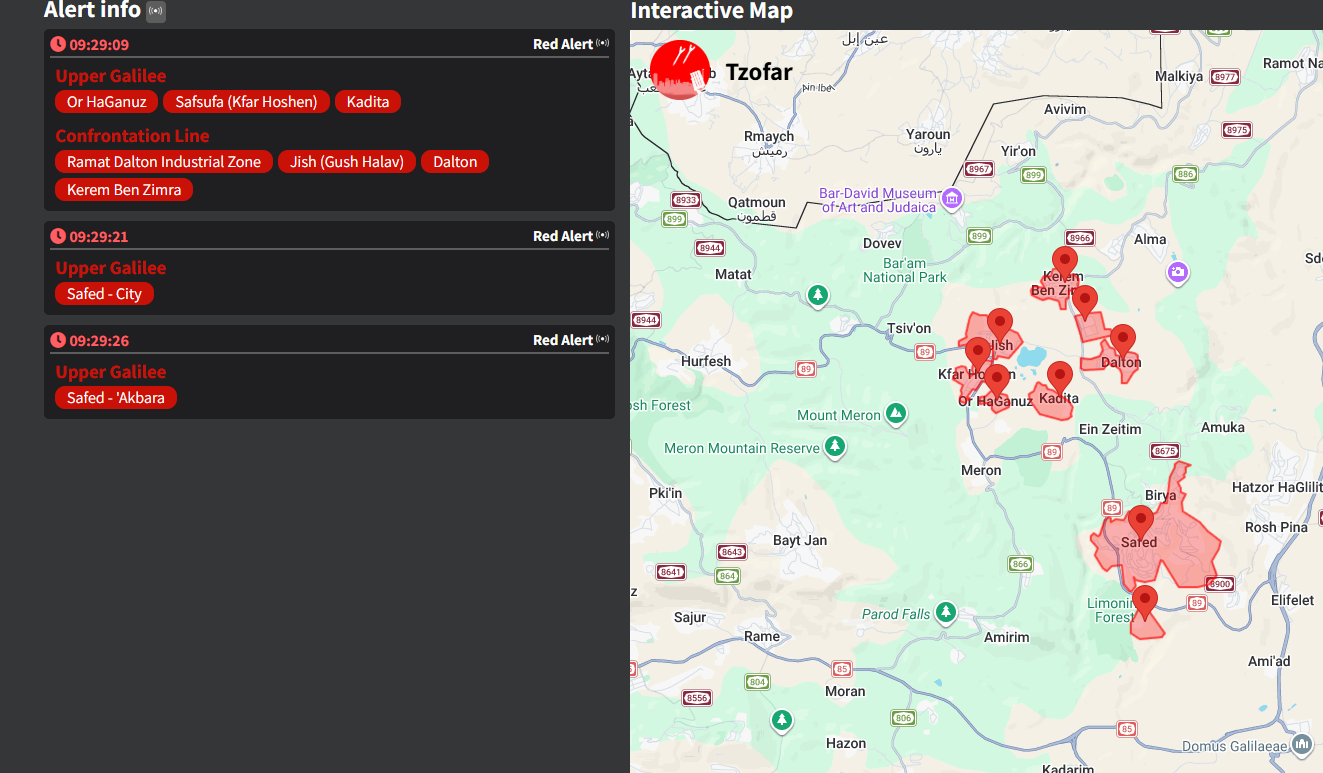Click the route 804 road shield
The width and height of the screenshot is (1323, 773).
[757, 682]
